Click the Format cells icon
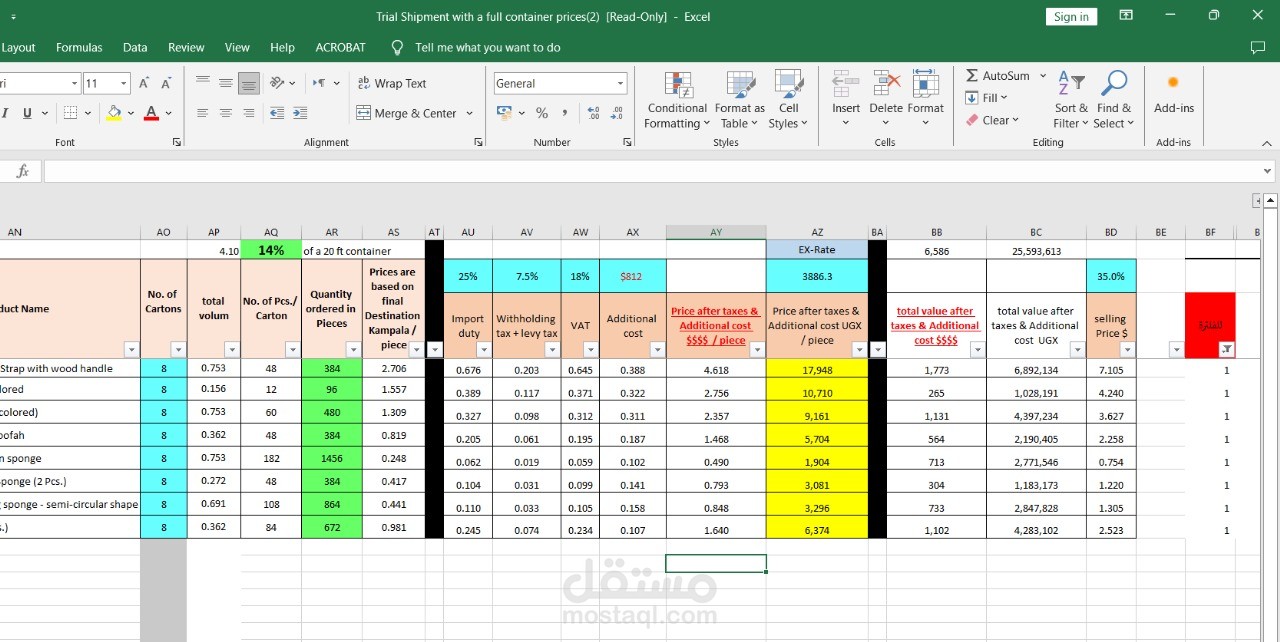 point(925,85)
